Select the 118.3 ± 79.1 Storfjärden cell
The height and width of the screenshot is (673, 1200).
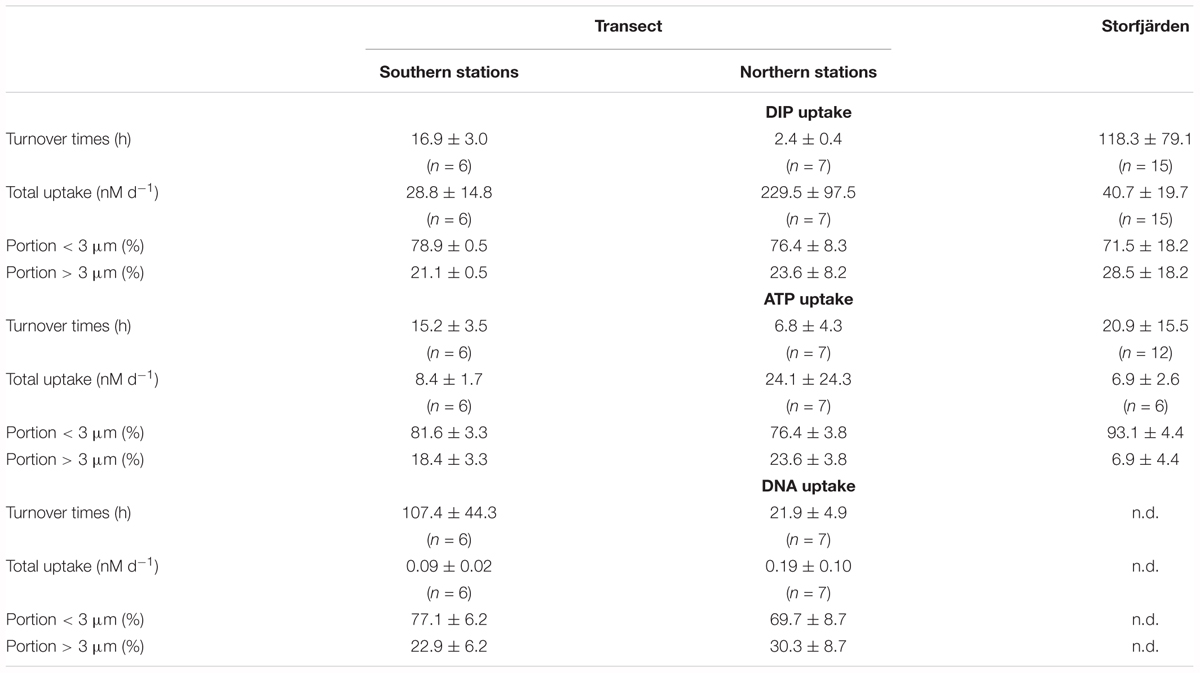[x=1145, y=139]
